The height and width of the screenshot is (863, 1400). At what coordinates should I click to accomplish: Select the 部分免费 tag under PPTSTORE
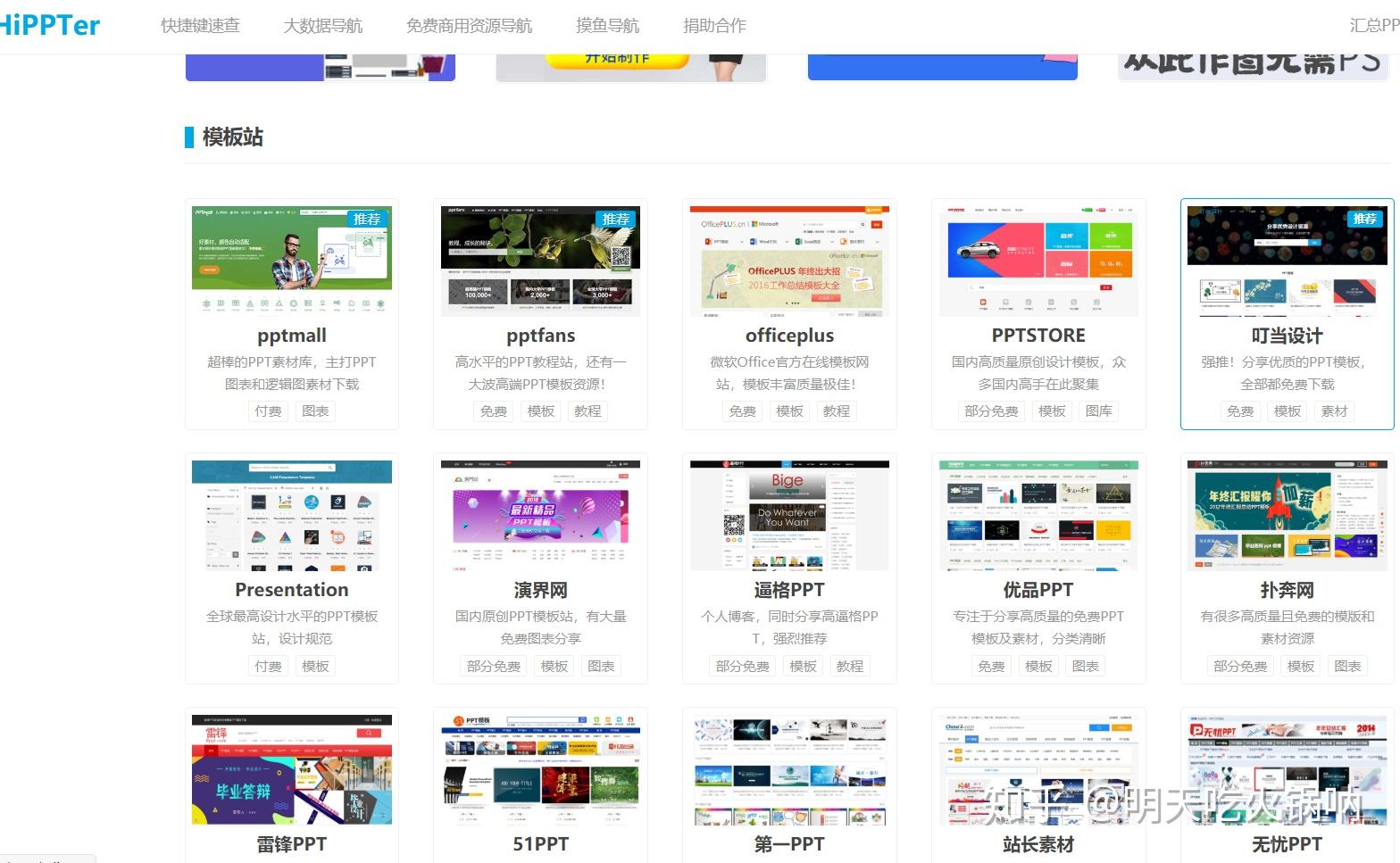[991, 411]
